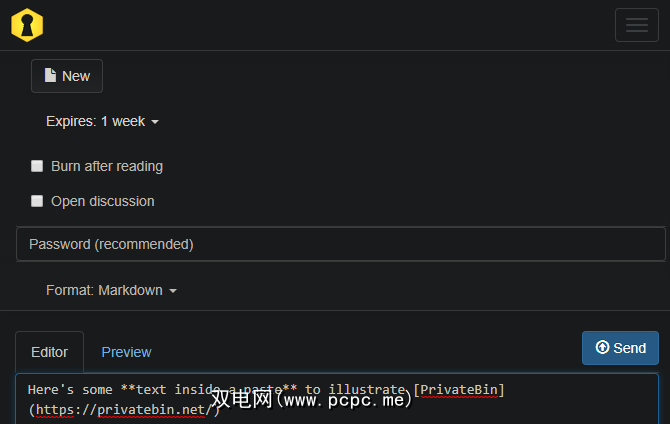Viewport: 670px width, 424px height.
Task: Focus the Password (recommended) field
Action: point(340,244)
